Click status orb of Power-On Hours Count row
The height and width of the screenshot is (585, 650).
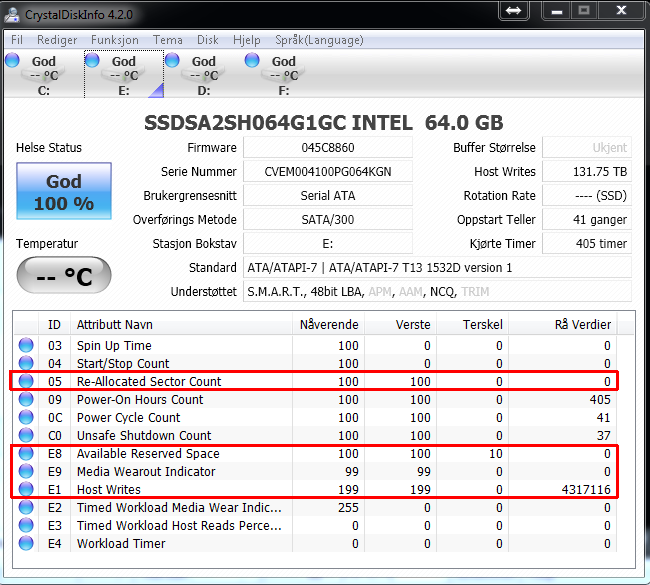(26, 399)
